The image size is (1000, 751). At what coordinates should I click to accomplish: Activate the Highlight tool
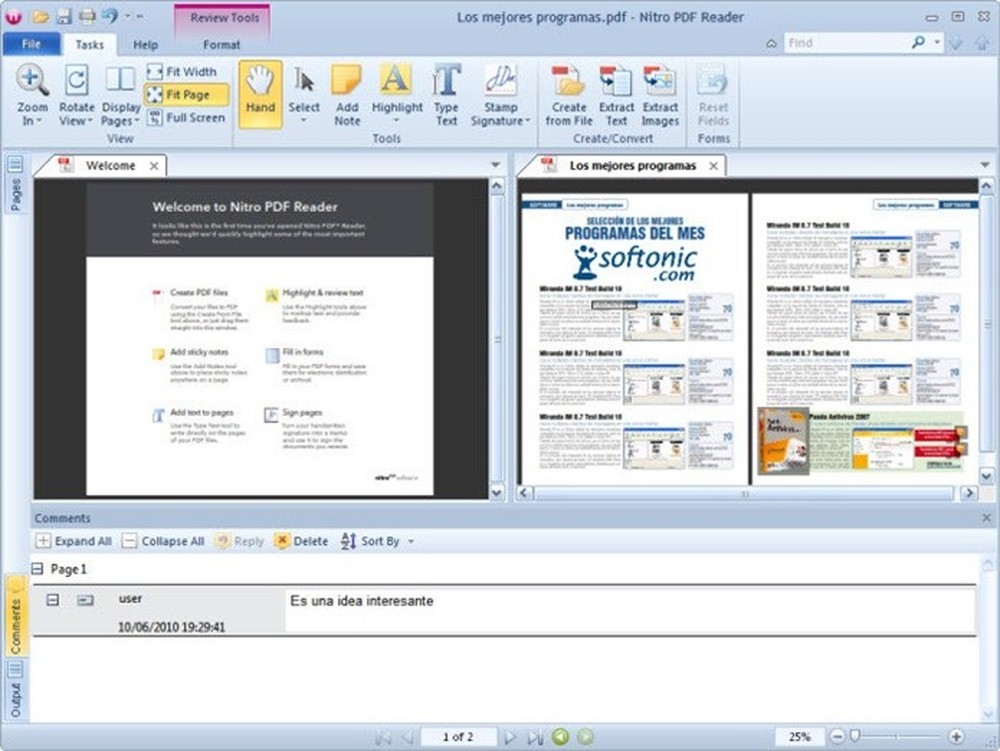pyautogui.click(x=397, y=95)
